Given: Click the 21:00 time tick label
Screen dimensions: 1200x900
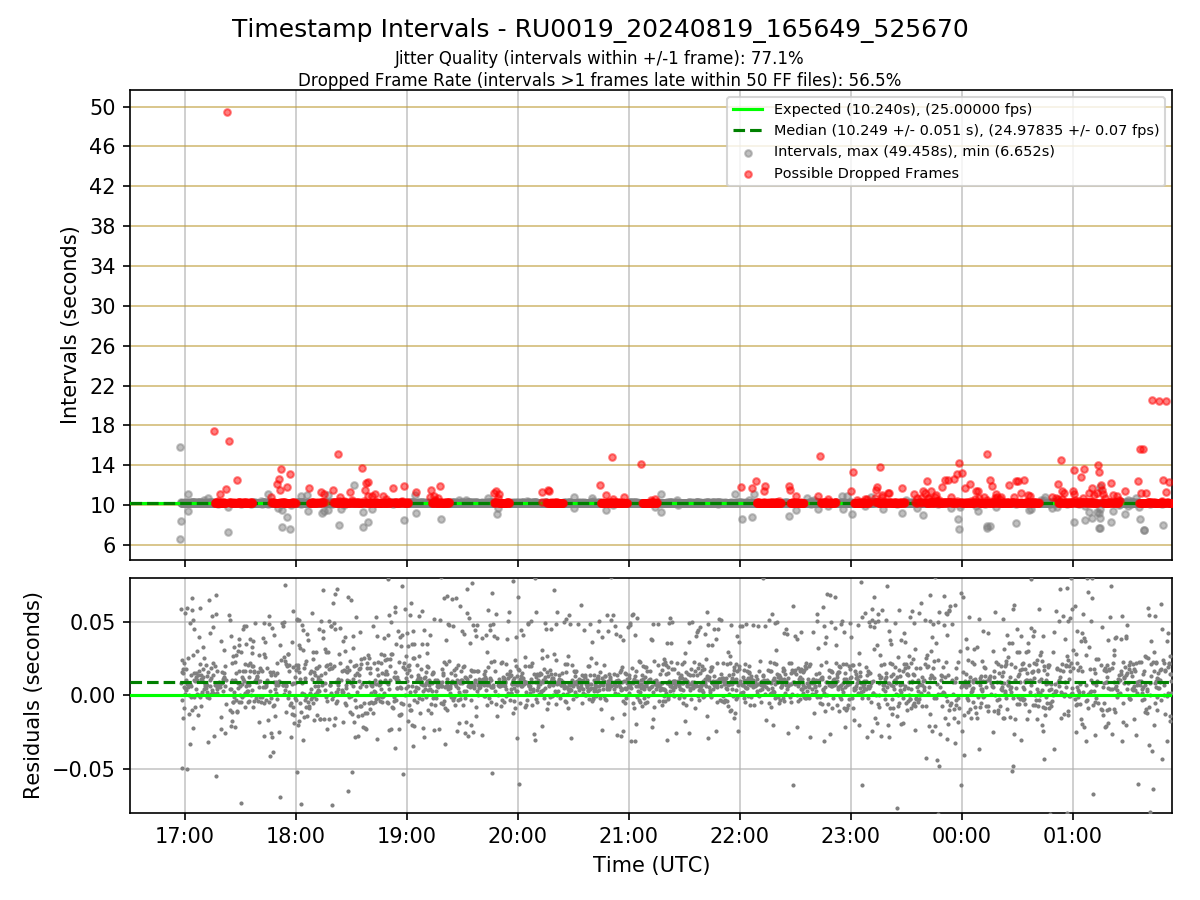Looking at the screenshot, I should tap(628, 834).
